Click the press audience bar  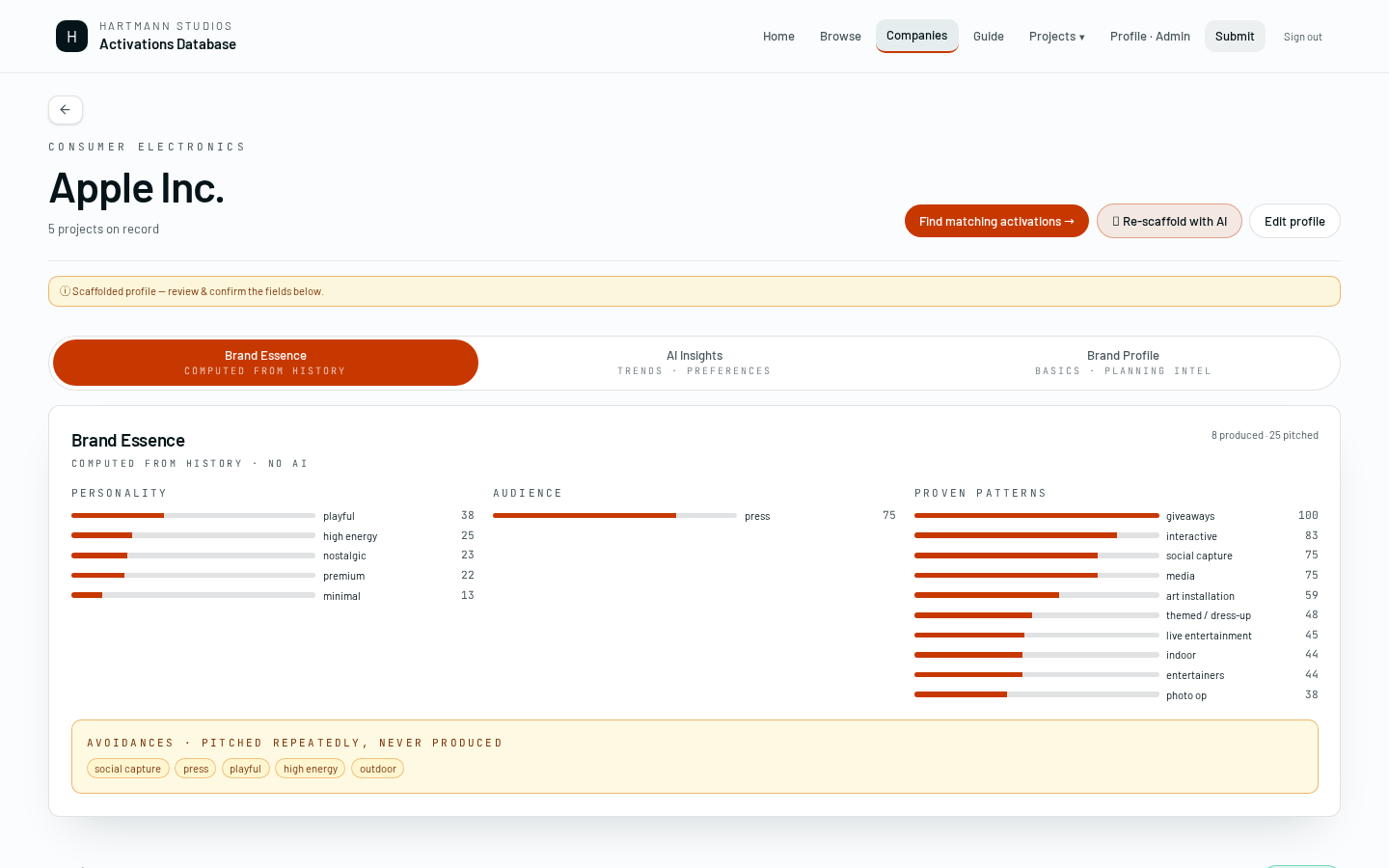point(614,516)
